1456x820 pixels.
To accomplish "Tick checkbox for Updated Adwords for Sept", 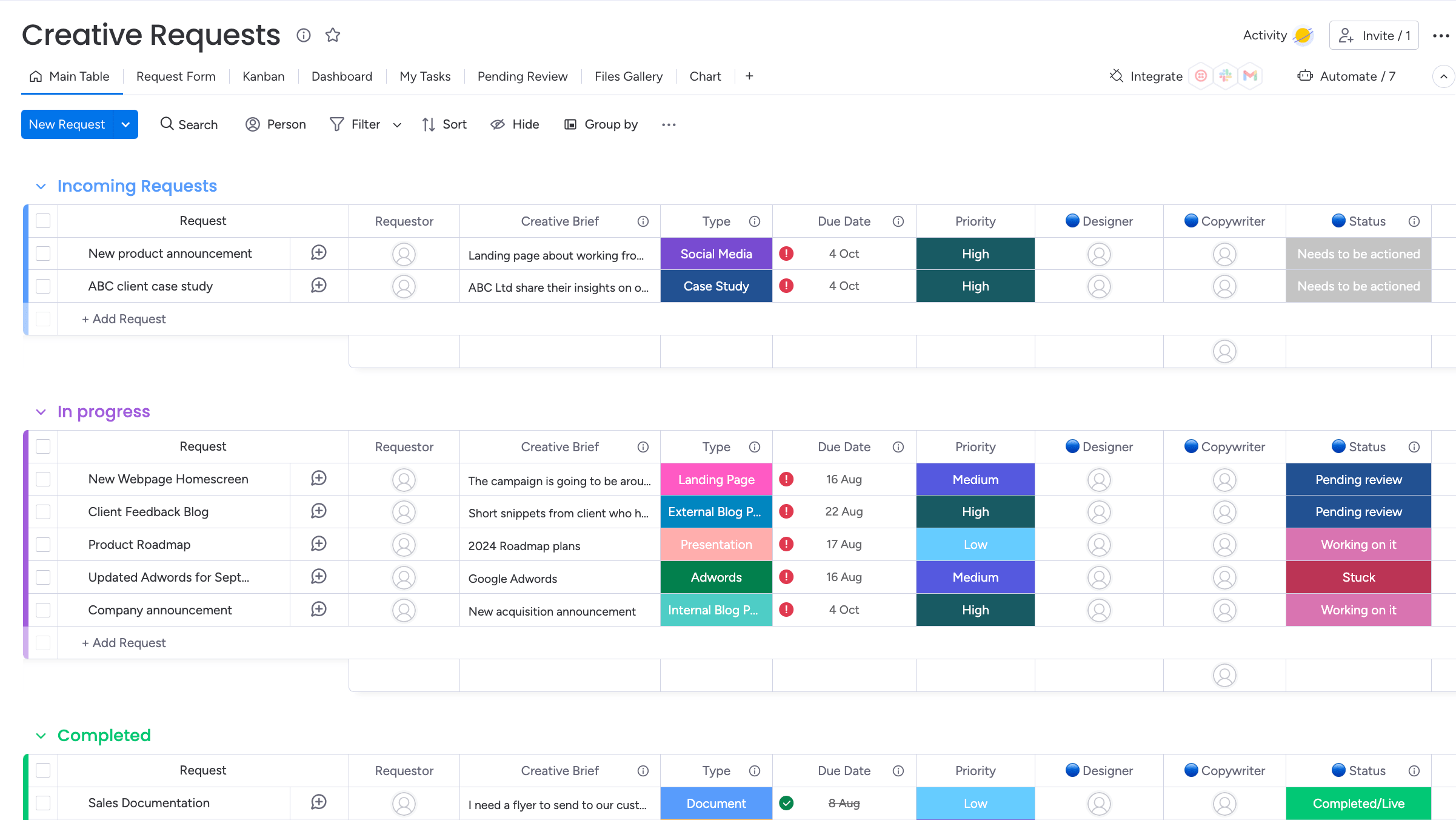I will pyautogui.click(x=43, y=577).
